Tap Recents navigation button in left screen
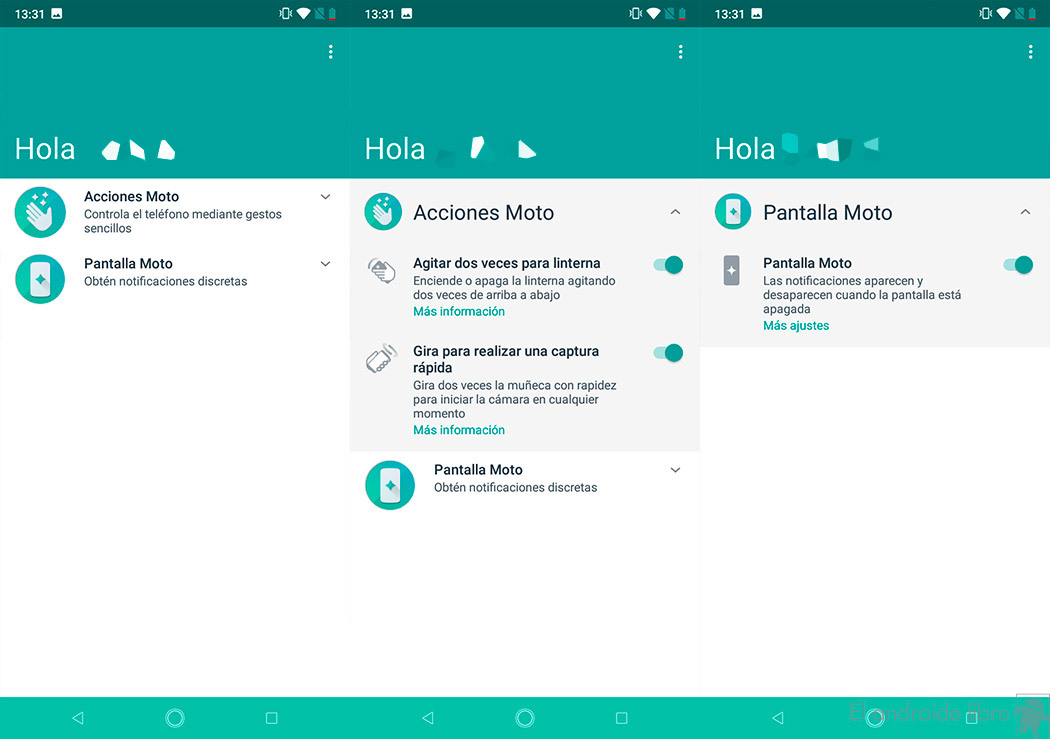 click(x=271, y=718)
